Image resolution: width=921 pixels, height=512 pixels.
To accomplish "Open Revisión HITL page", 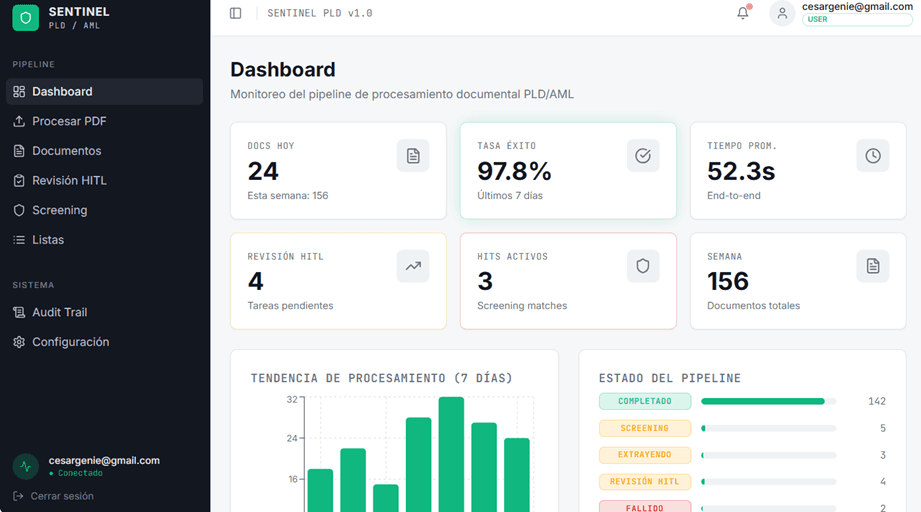I will click(105, 180).
